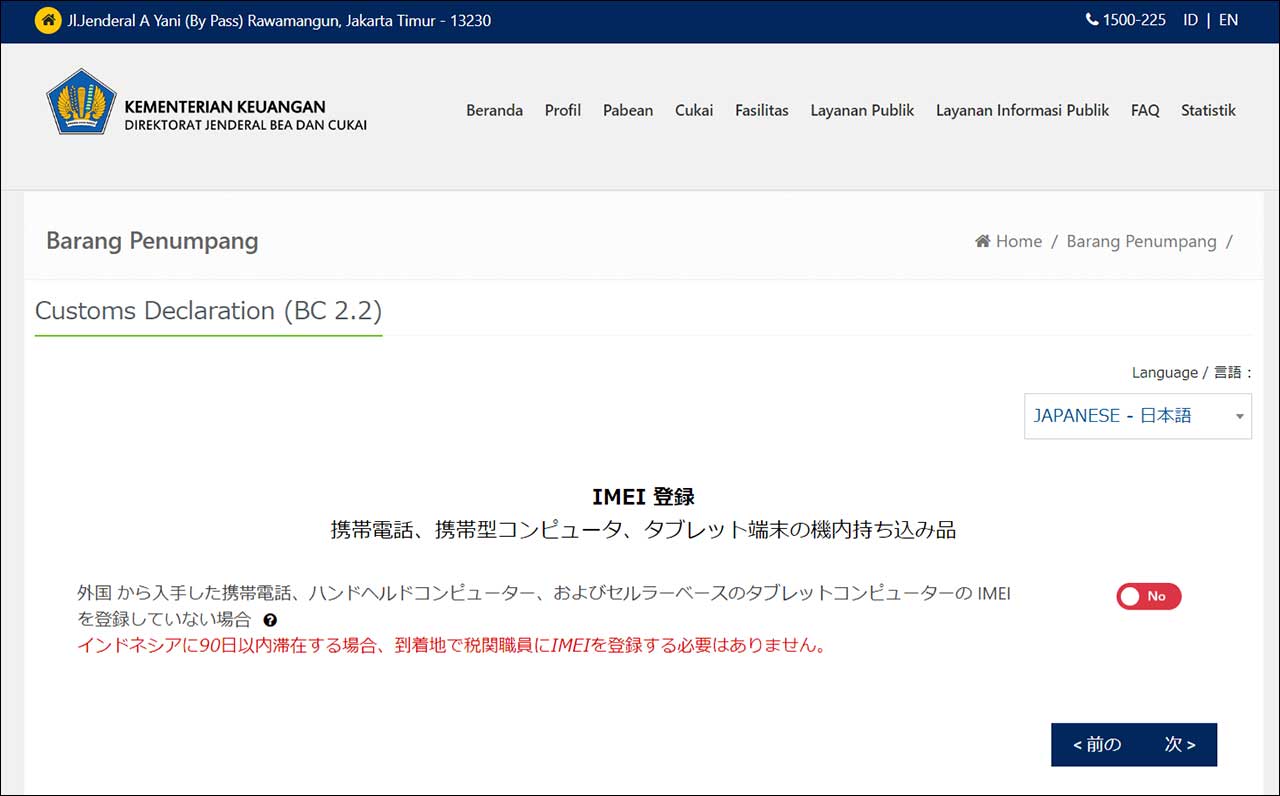Click the 1500-225 phone number
1280x796 pixels.
coord(1134,20)
